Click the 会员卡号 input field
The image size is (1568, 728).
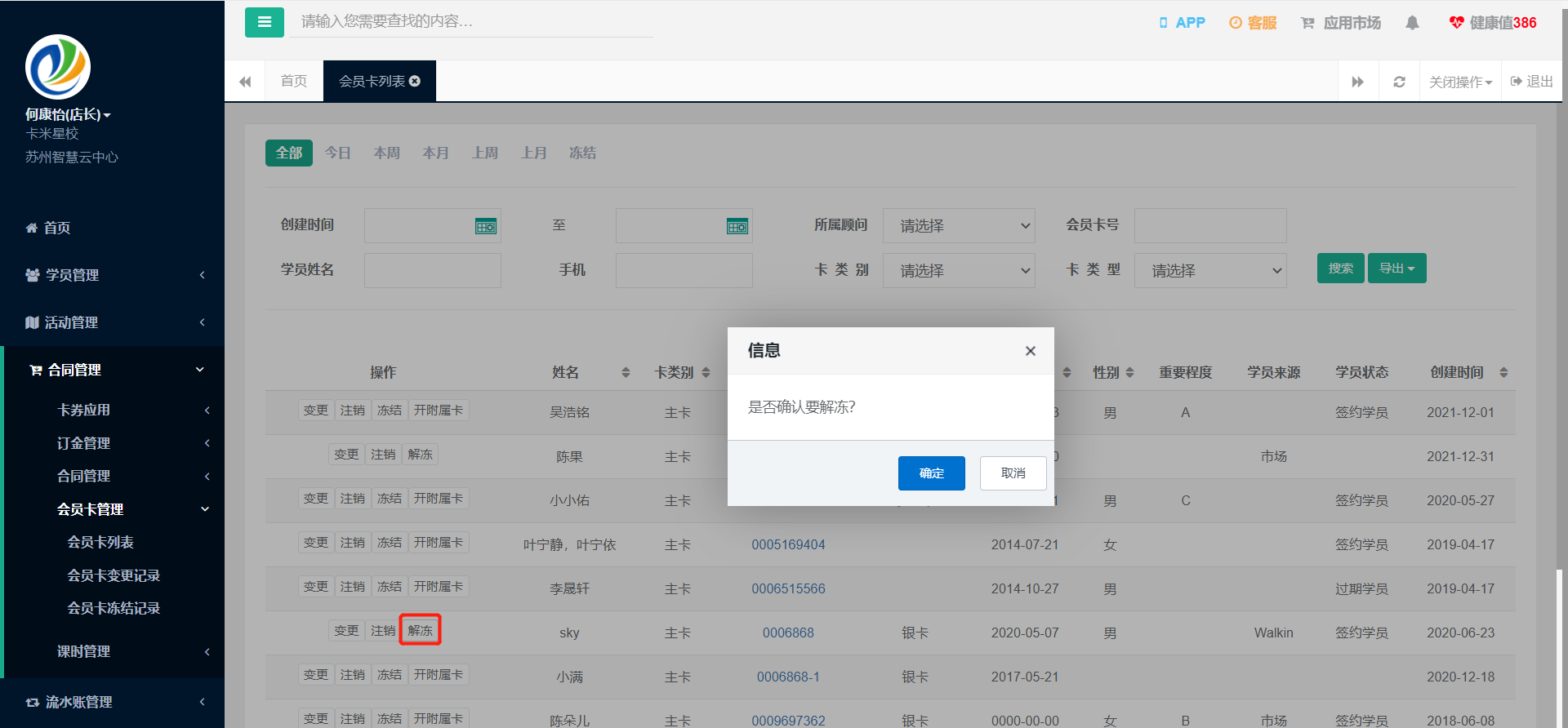(1210, 225)
